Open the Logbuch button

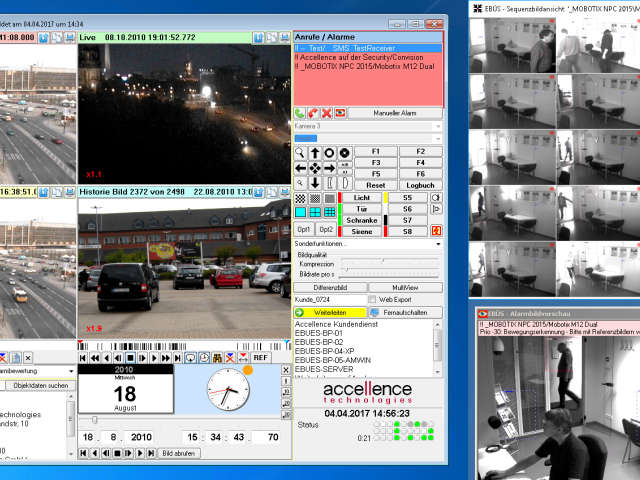click(420, 185)
